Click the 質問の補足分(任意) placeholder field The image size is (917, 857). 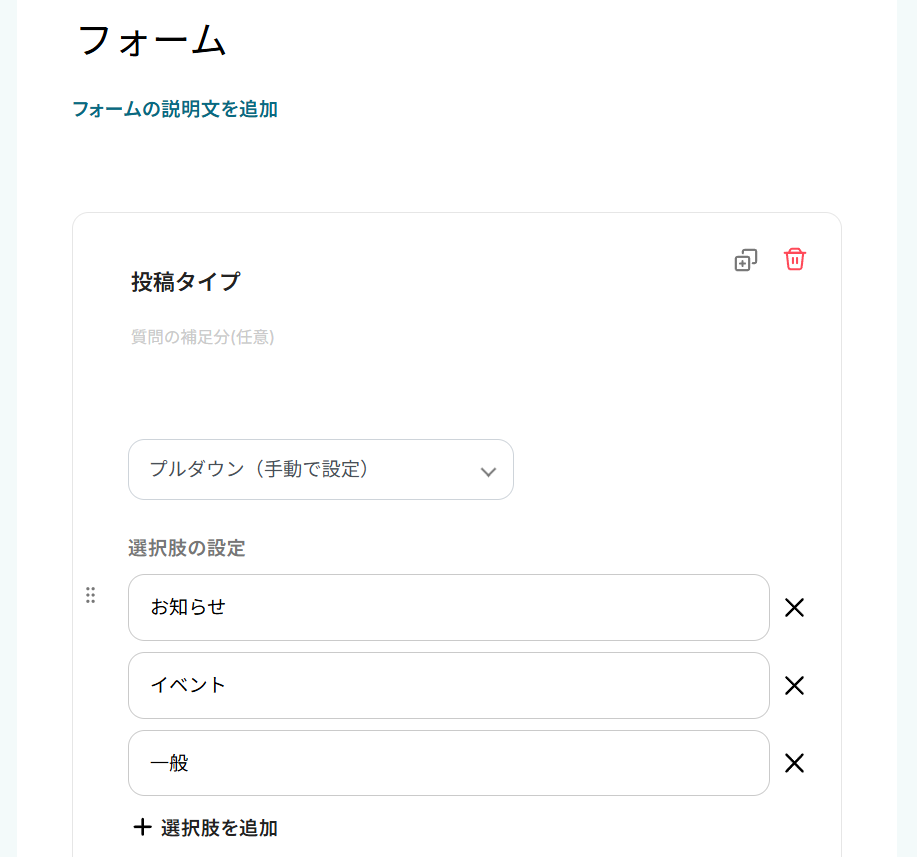click(202, 337)
